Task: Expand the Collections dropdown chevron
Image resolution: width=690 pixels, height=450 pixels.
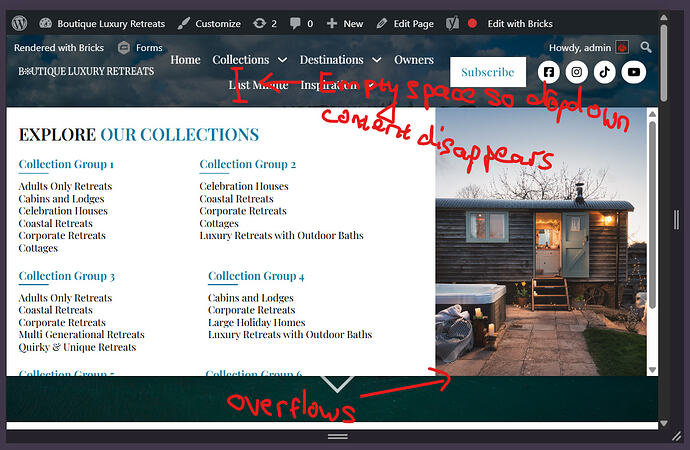Action: pos(283,60)
